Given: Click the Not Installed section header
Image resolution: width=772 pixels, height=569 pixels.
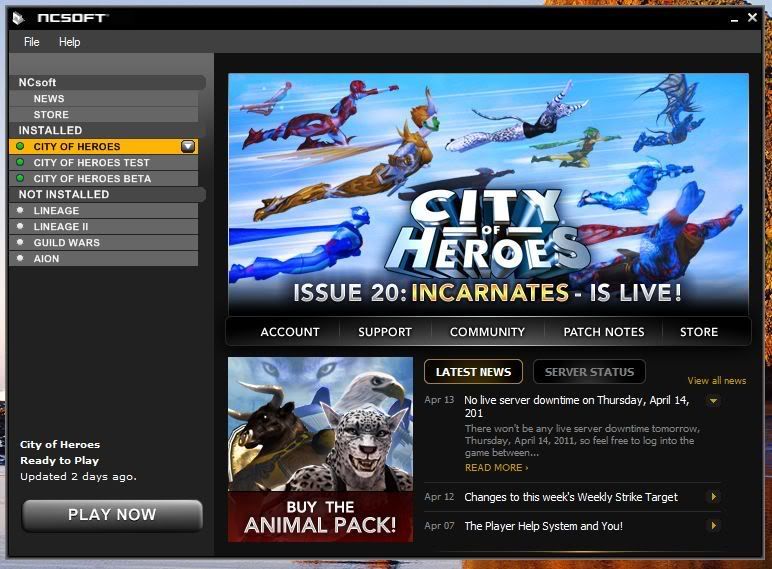Looking at the screenshot, I should click(107, 194).
